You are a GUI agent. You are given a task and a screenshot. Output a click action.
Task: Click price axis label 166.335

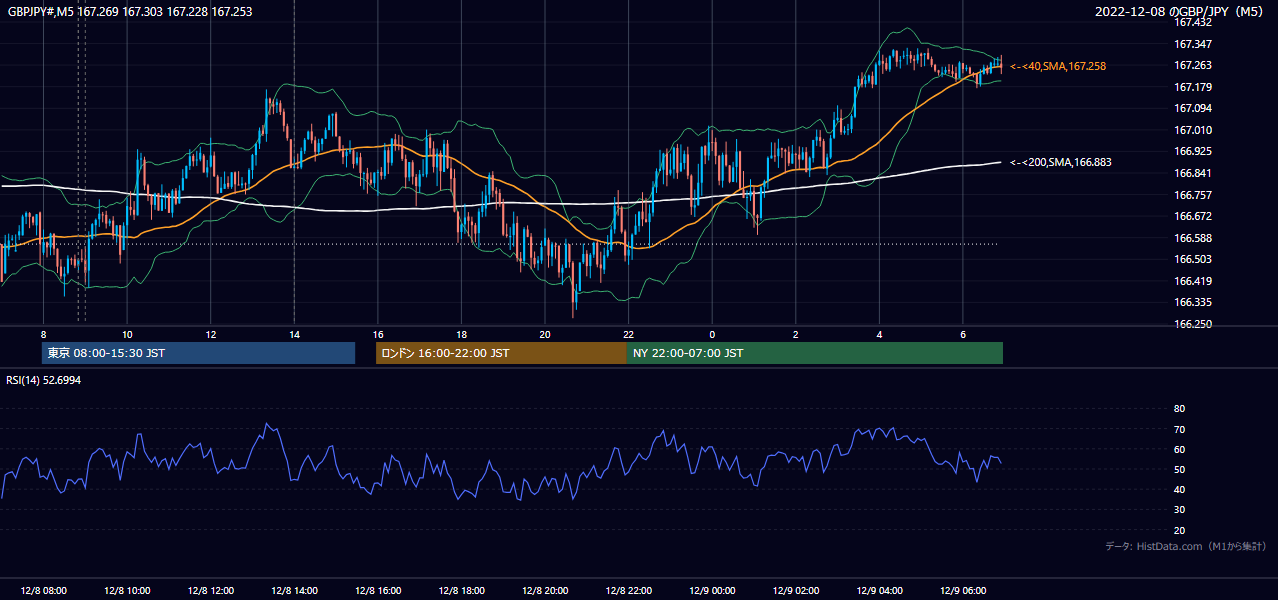coord(1193,302)
